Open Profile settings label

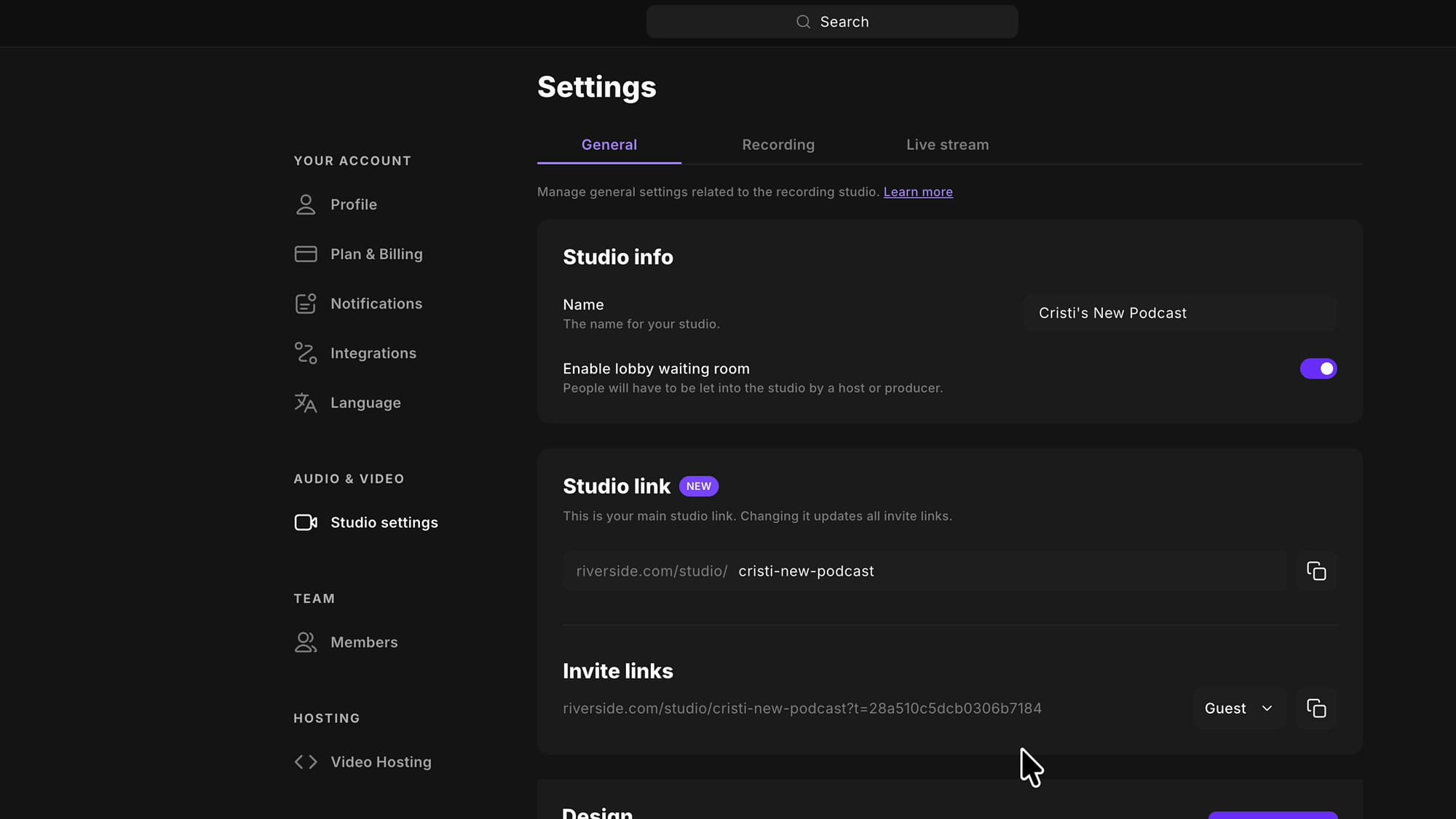[354, 205]
